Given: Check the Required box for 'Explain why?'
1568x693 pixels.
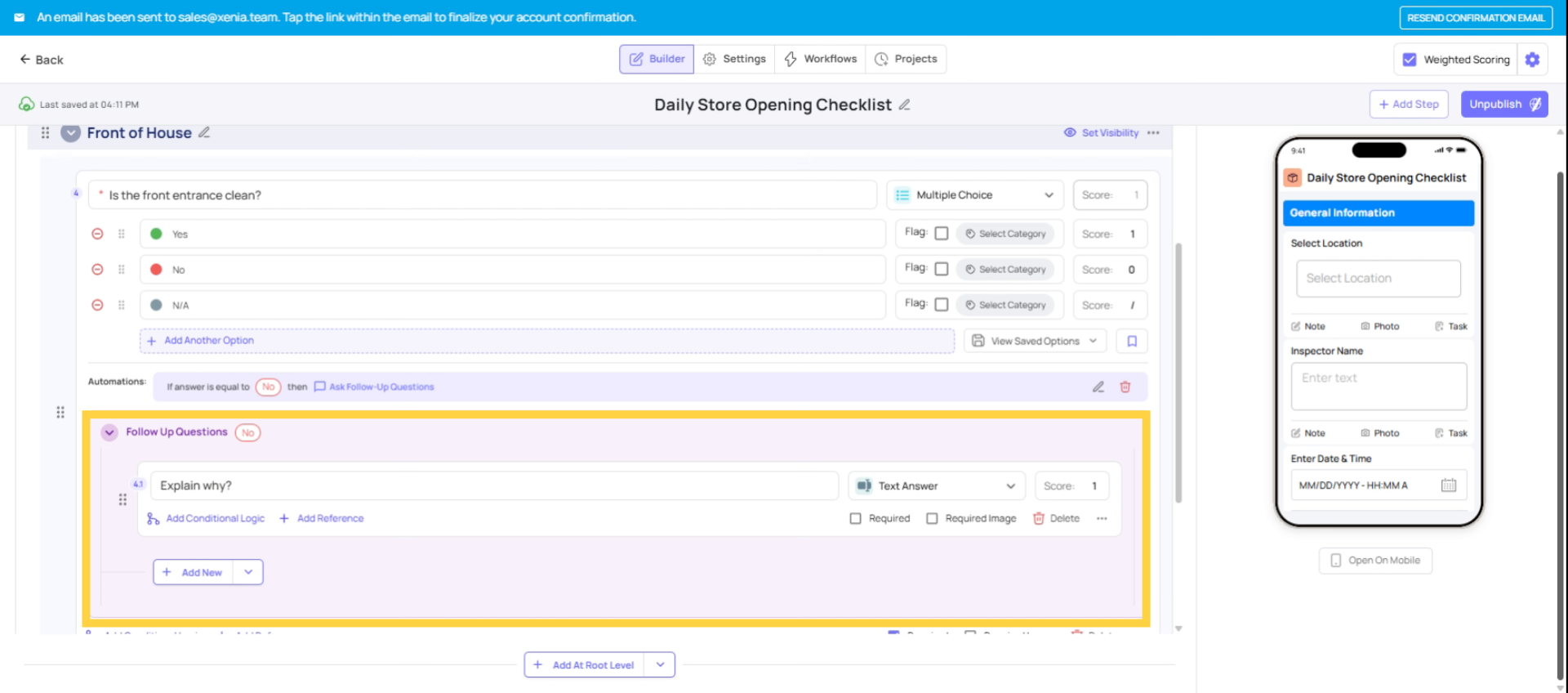Looking at the screenshot, I should point(855,518).
